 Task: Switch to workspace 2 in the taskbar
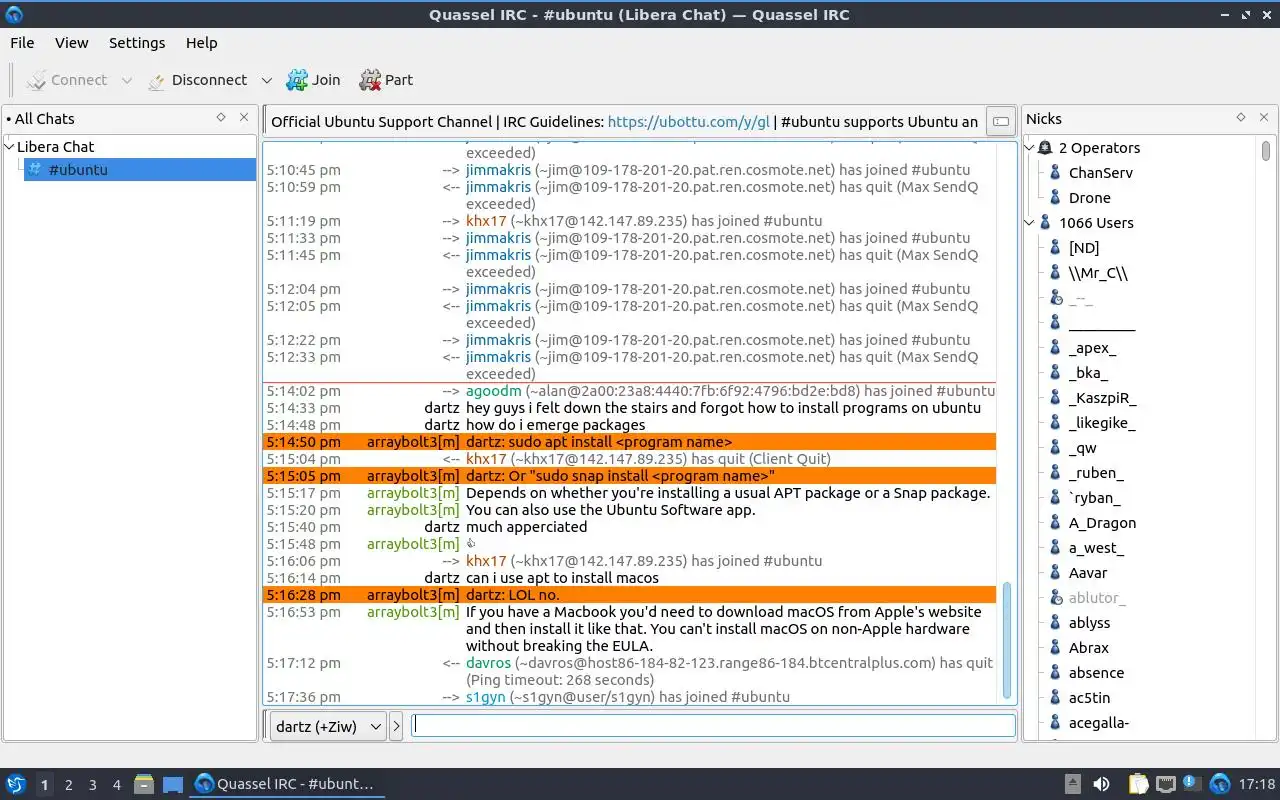68,785
